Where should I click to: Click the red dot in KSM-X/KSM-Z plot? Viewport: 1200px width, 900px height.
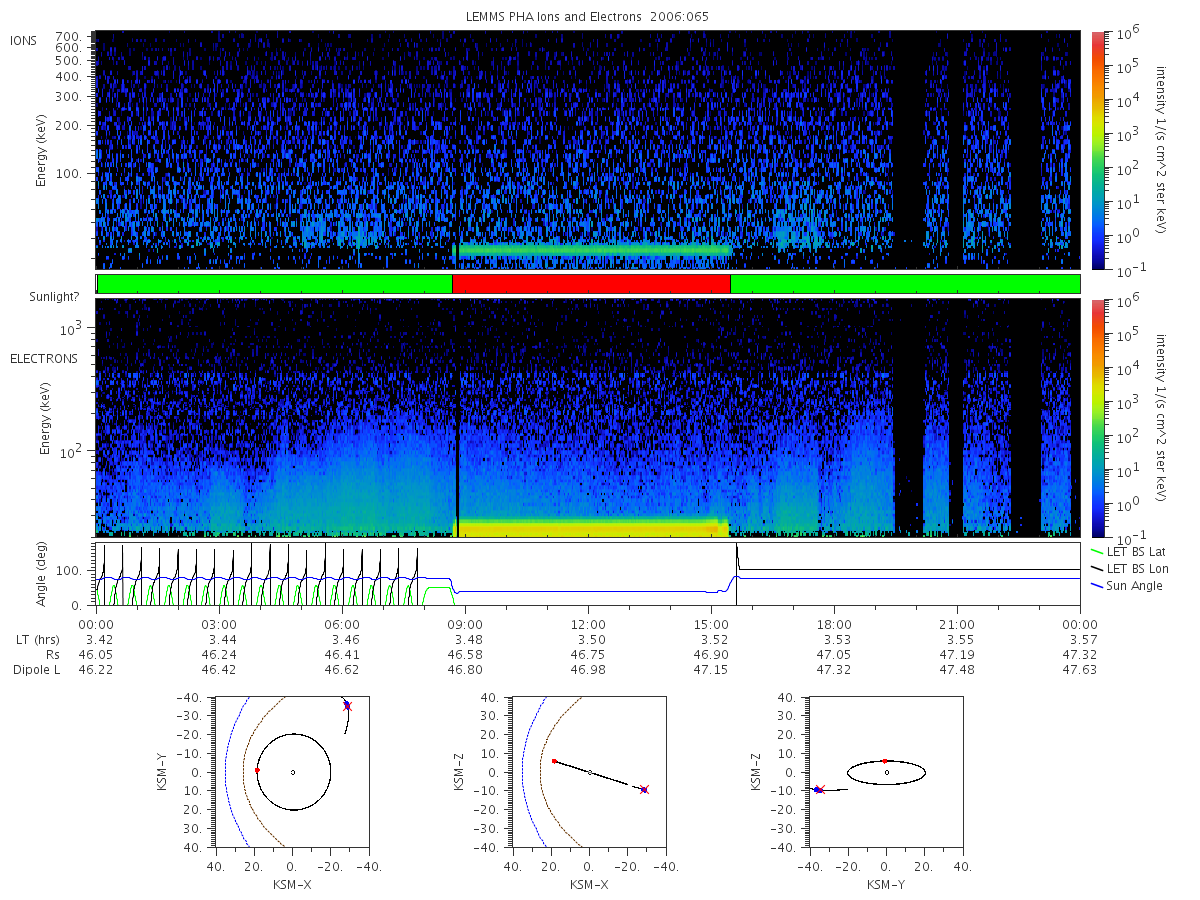click(554, 761)
